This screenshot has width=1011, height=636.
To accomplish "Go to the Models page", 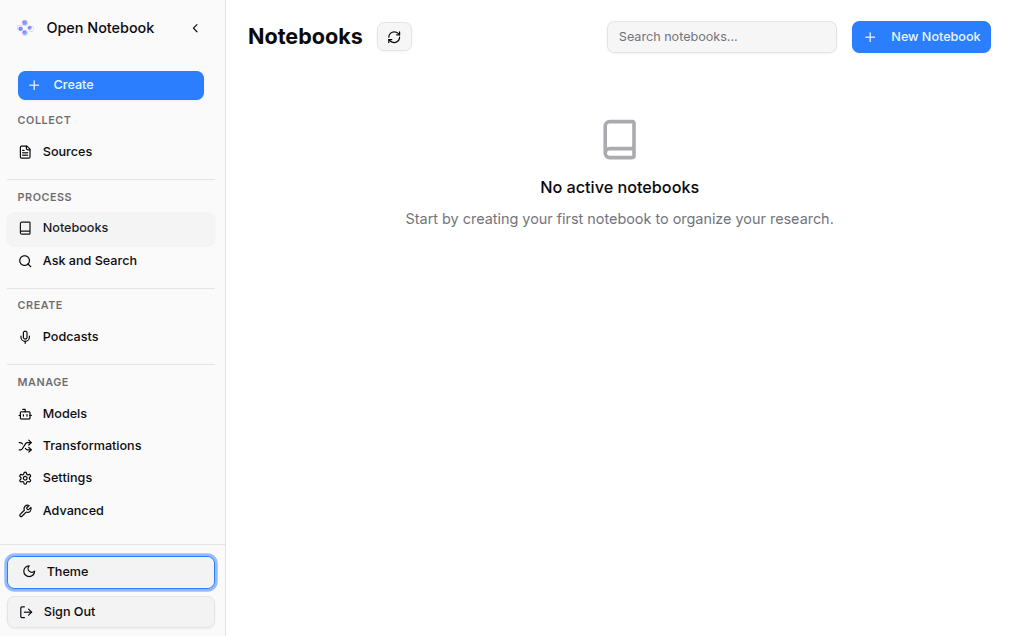I will (x=65, y=414).
